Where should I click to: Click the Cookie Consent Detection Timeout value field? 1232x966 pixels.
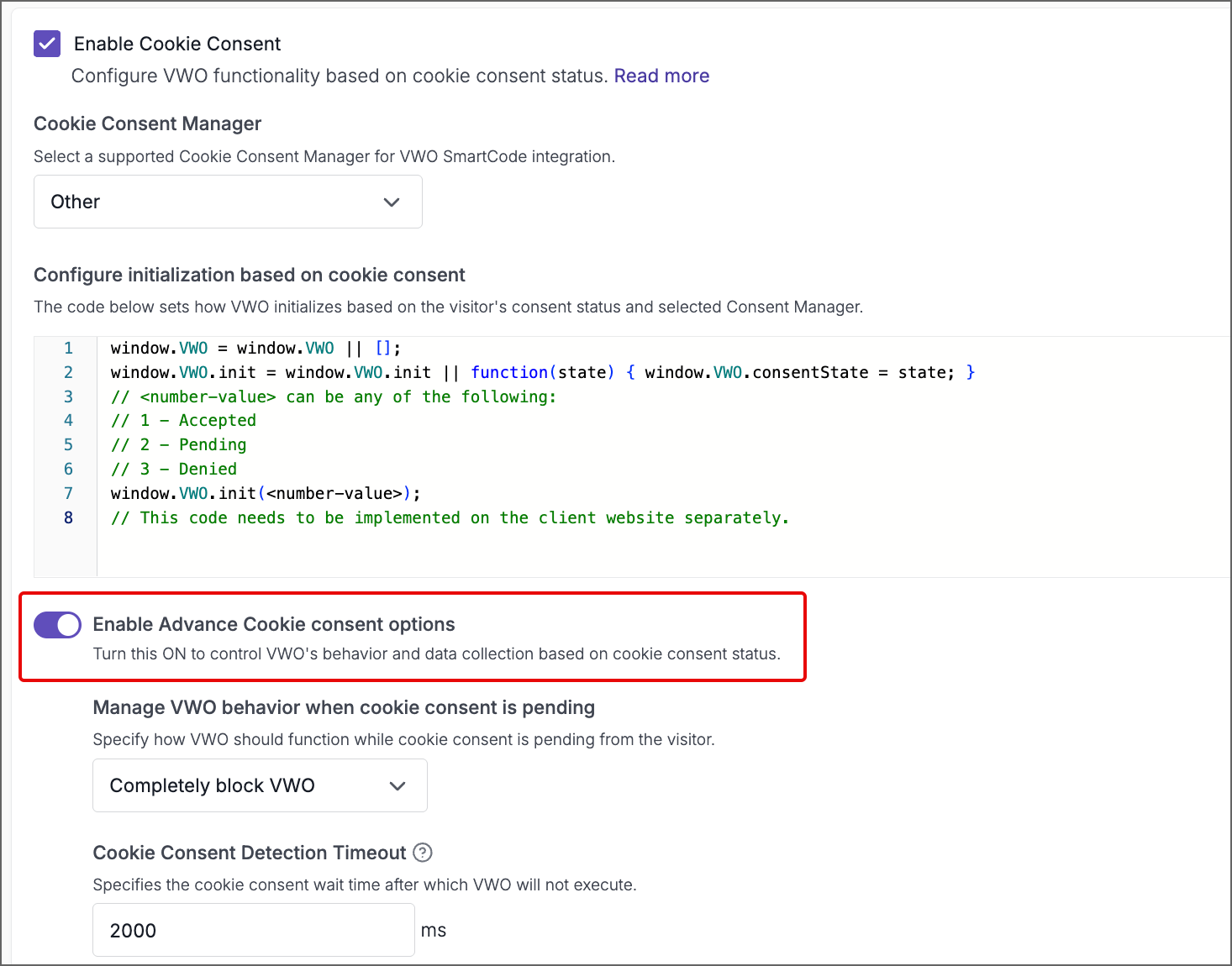point(253,930)
